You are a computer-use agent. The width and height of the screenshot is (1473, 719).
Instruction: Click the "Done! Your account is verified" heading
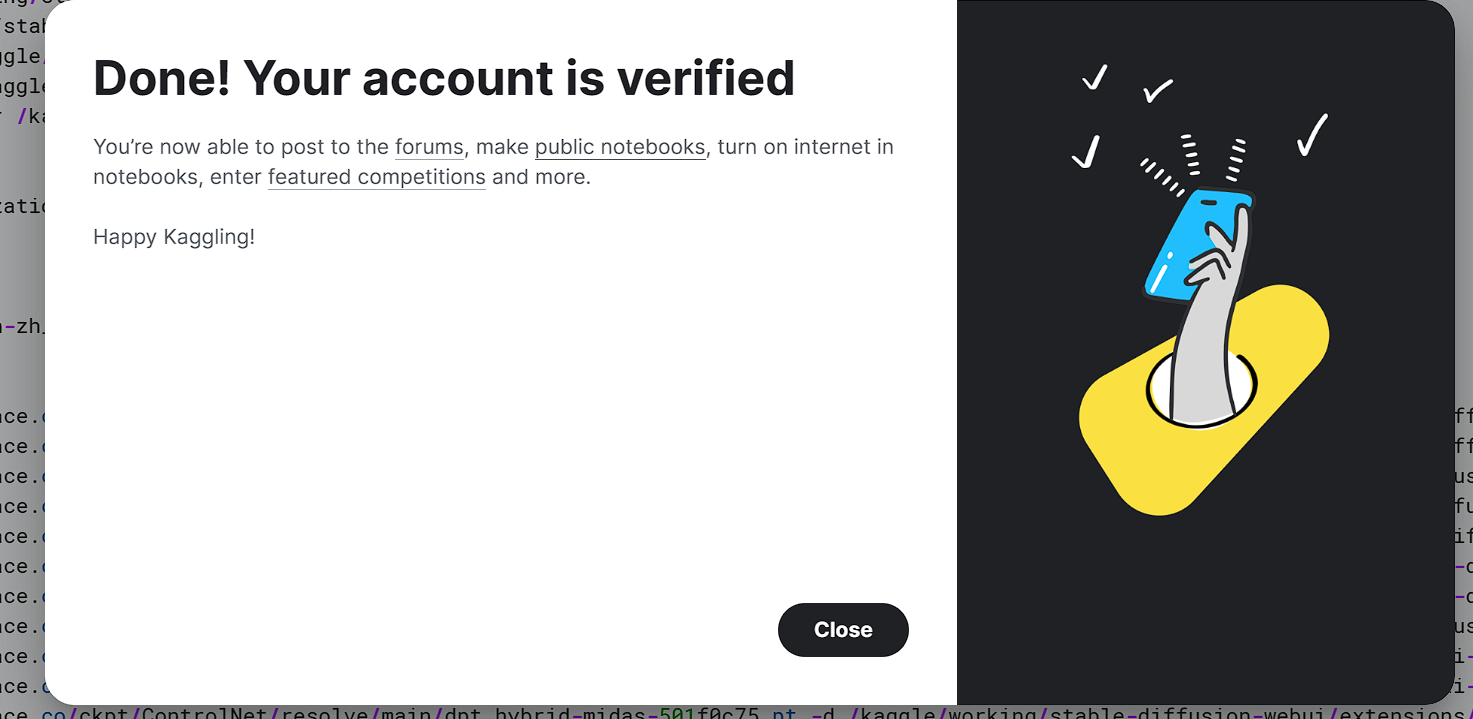pos(444,78)
